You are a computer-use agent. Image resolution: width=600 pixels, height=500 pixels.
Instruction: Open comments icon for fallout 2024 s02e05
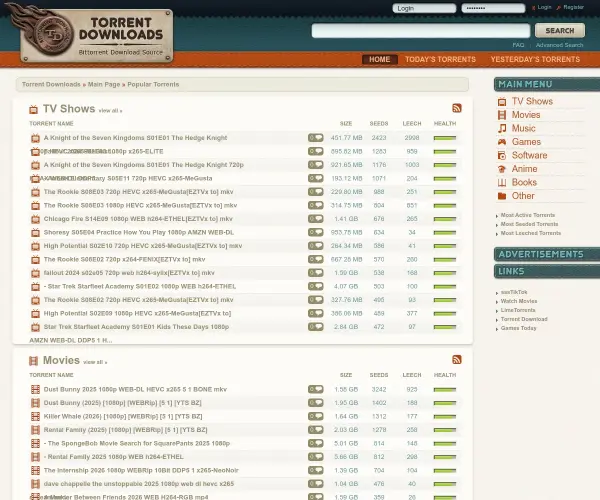[316, 273]
